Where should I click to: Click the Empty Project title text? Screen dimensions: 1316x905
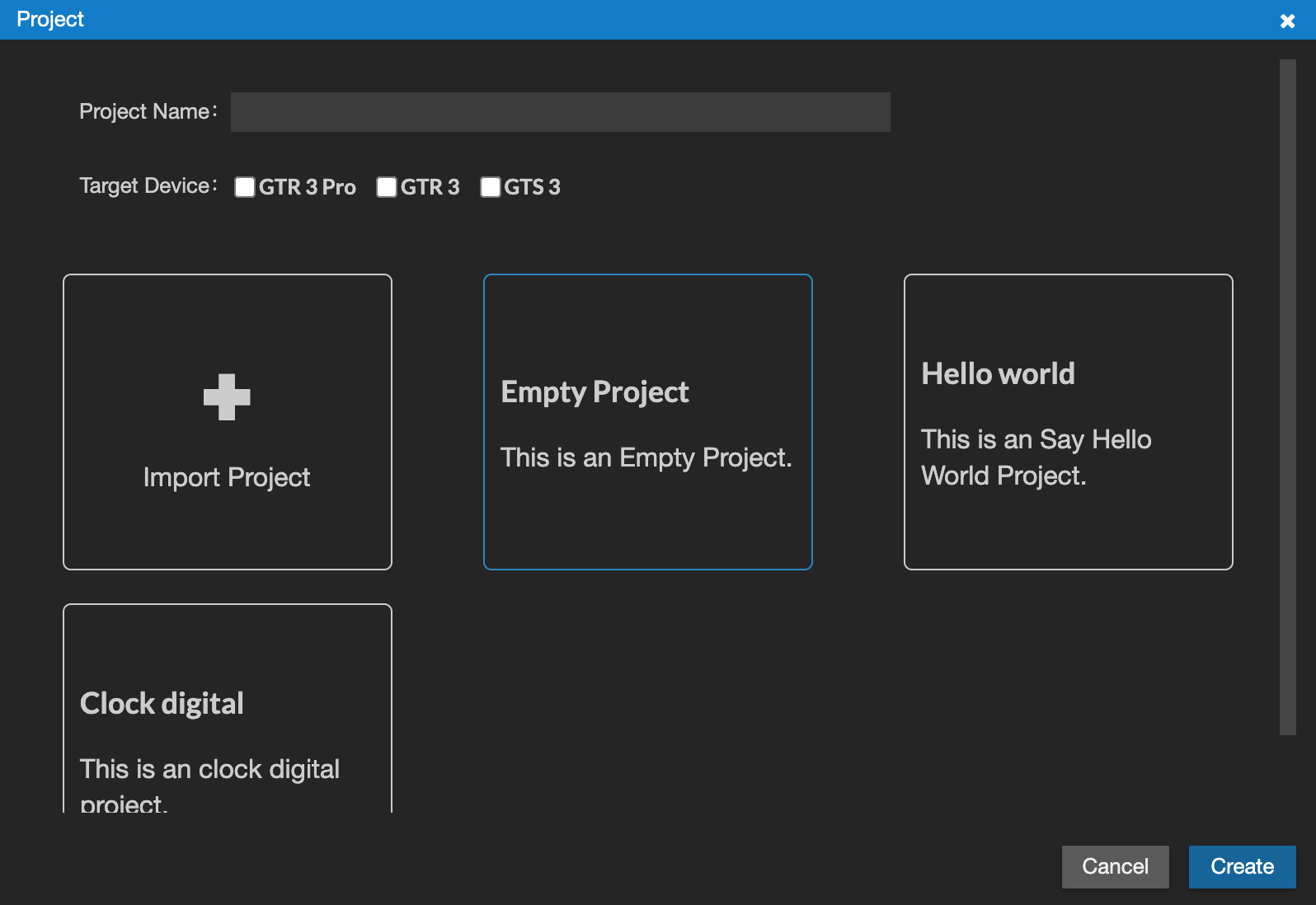tap(595, 392)
